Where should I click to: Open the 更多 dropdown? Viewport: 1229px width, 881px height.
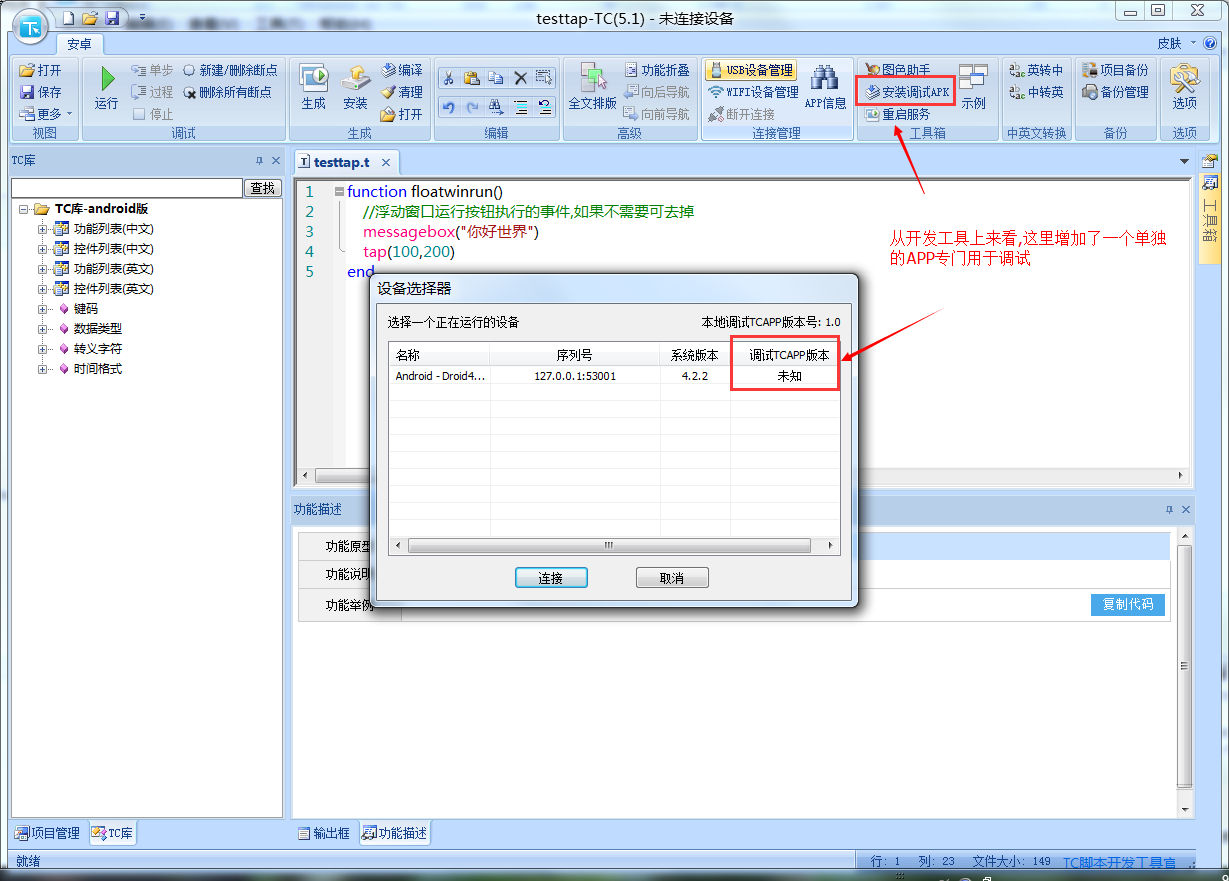click(x=45, y=114)
